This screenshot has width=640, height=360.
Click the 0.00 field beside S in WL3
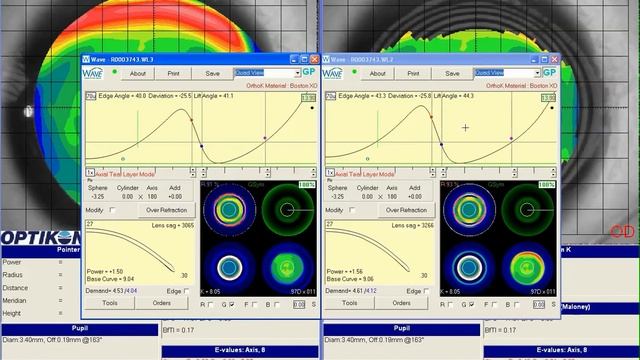click(x=299, y=304)
